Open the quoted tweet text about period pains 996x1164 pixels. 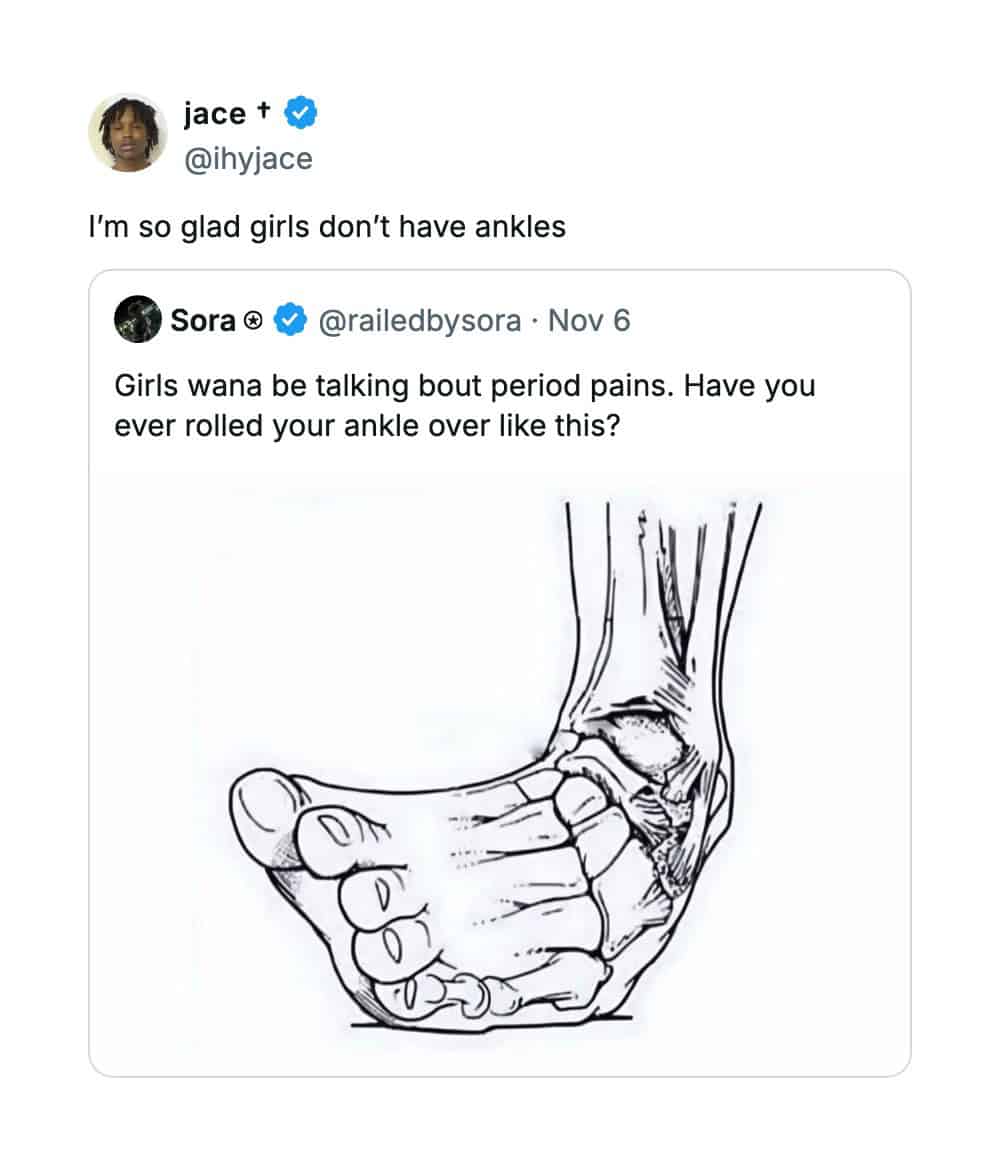coord(465,406)
